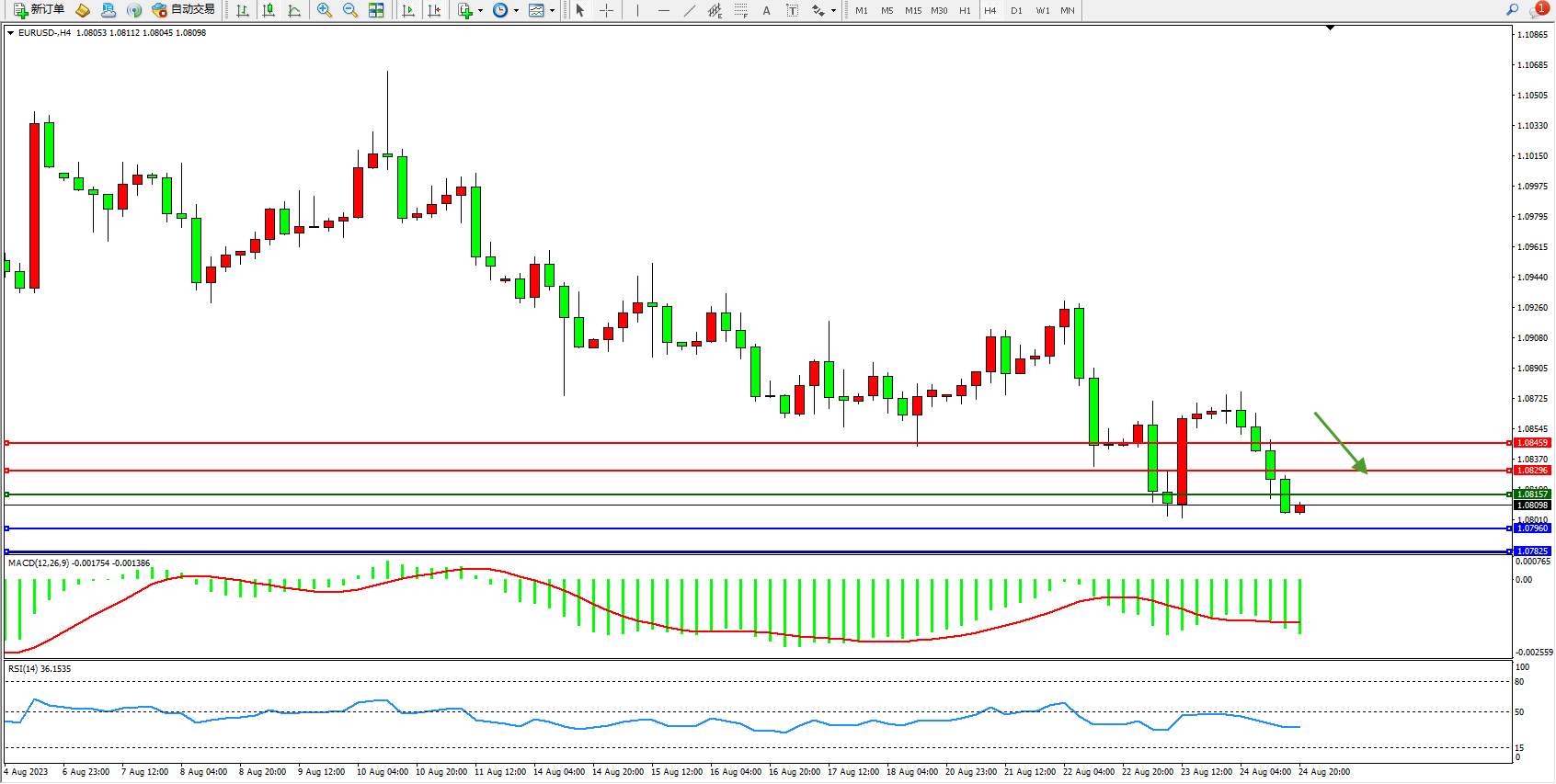Toggle the AutoTrading (自动交易) button

(x=183, y=10)
